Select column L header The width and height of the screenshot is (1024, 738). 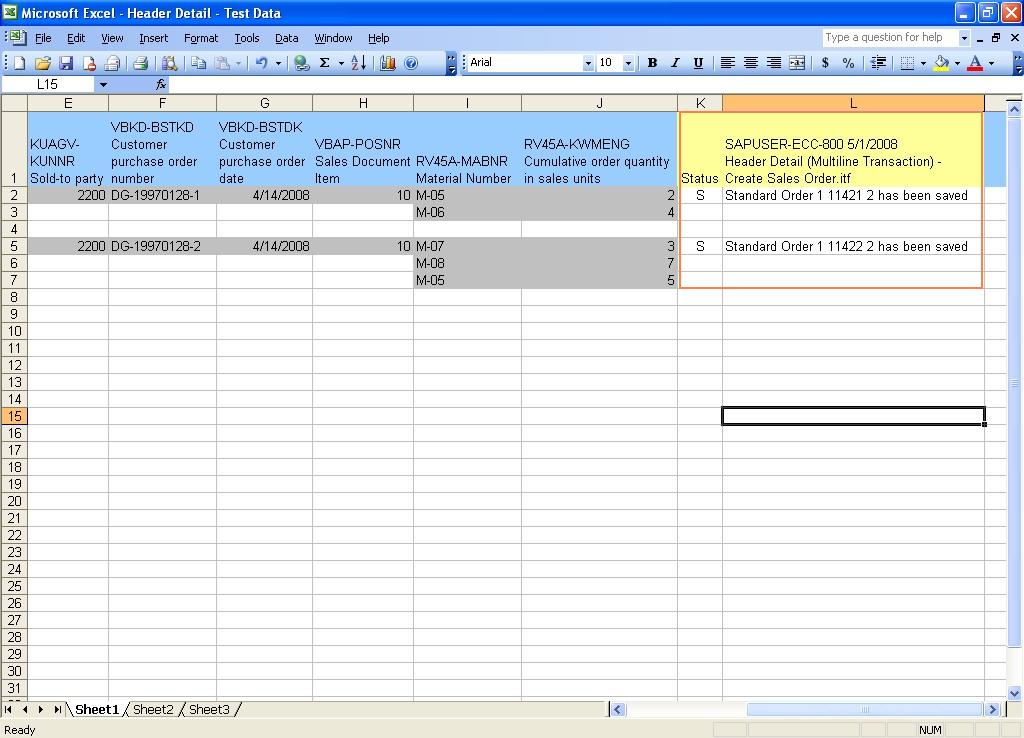[852, 103]
